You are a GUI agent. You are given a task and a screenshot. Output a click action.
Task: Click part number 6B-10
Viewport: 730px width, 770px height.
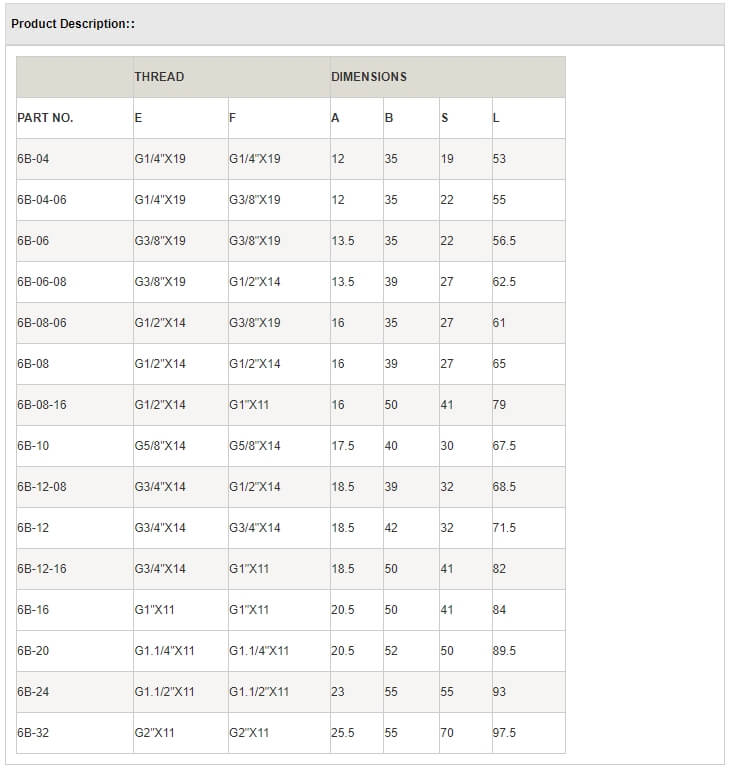[x=33, y=446]
